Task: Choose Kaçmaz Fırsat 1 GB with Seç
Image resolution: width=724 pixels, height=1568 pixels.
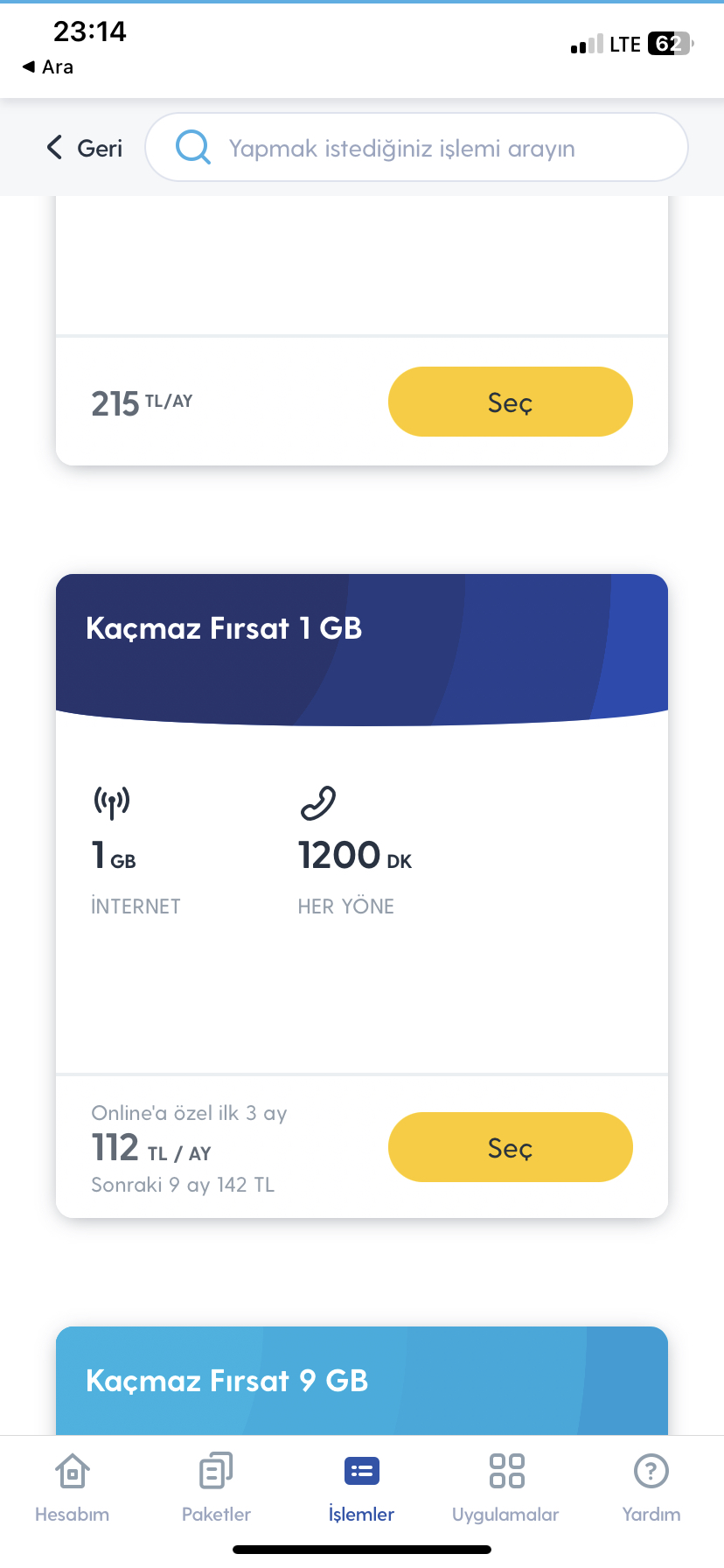Action: click(510, 1147)
